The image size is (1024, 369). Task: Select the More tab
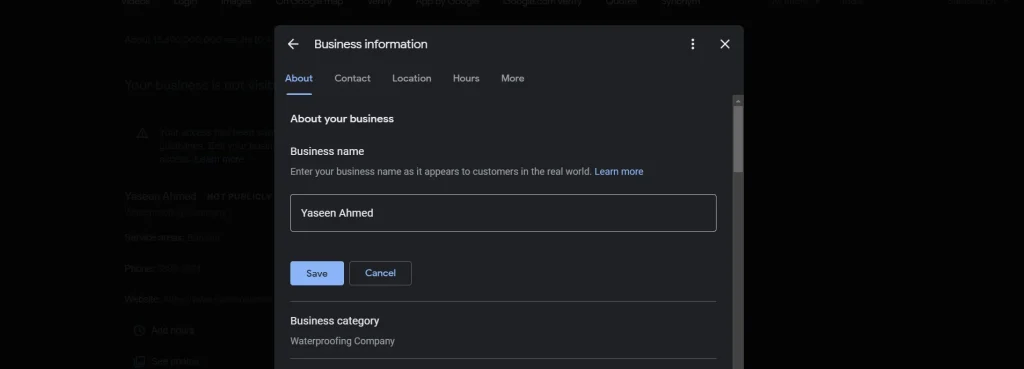(513, 78)
